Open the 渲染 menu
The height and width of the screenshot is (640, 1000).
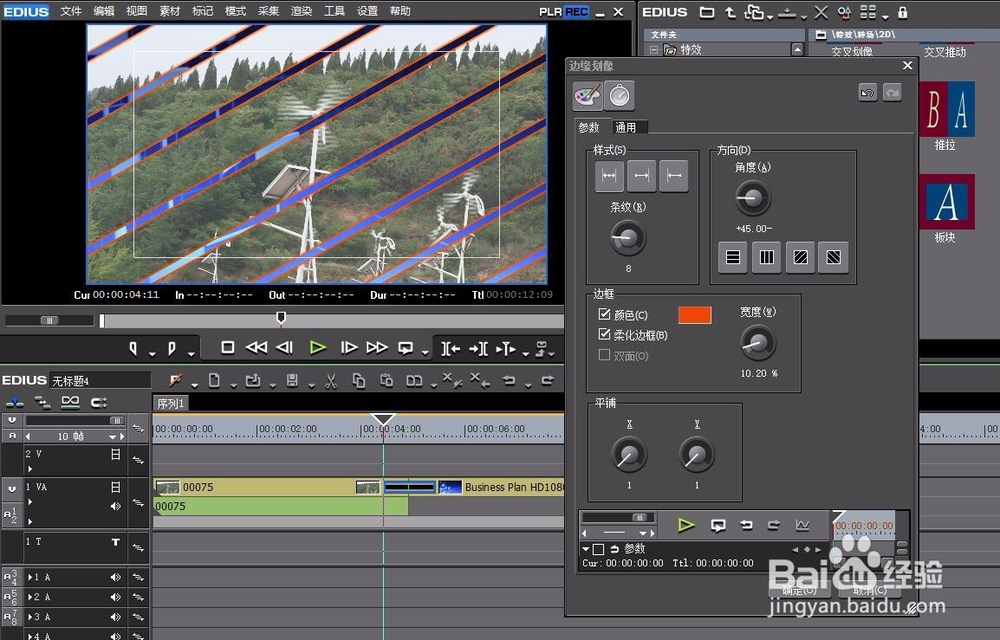301,11
